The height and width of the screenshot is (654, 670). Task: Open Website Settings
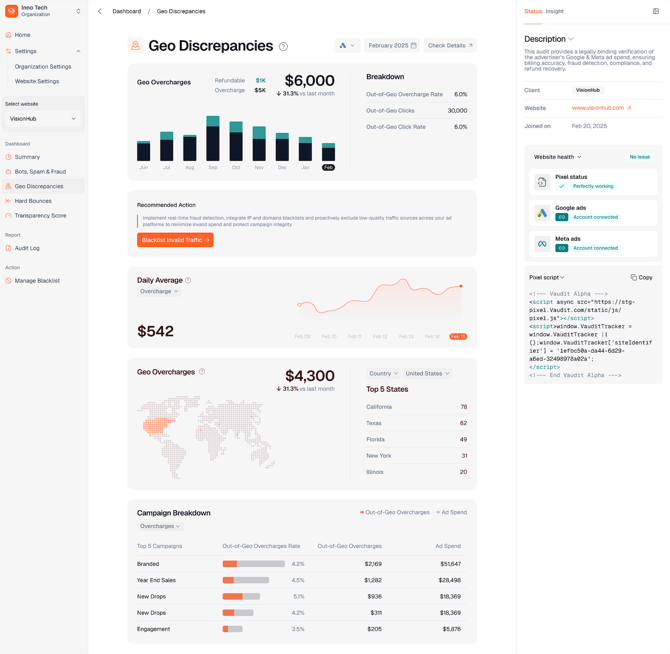click(x=37, y=81)
